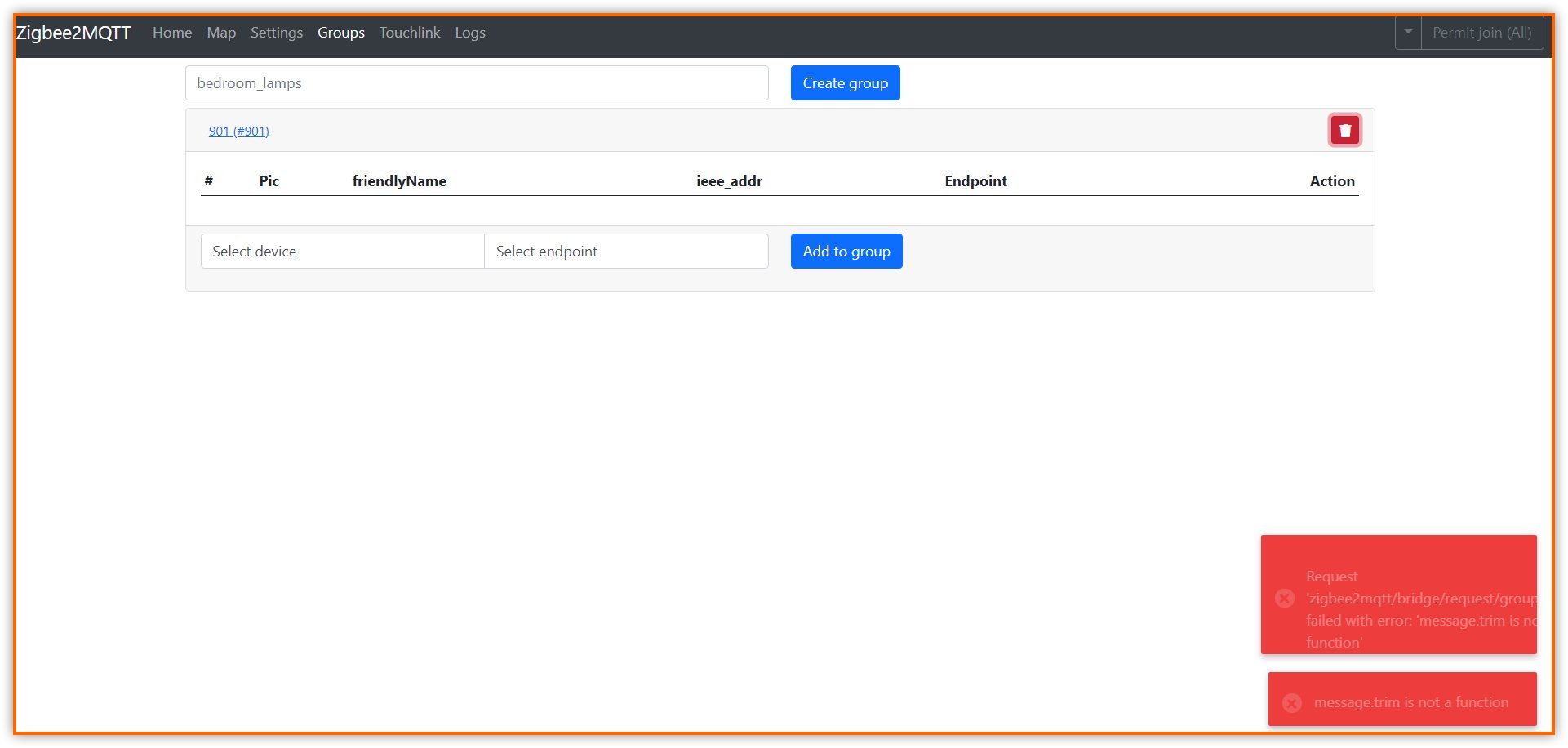Open group 901 via its link
Screen dimensions: 1568x748
click(x=238, y=131)
